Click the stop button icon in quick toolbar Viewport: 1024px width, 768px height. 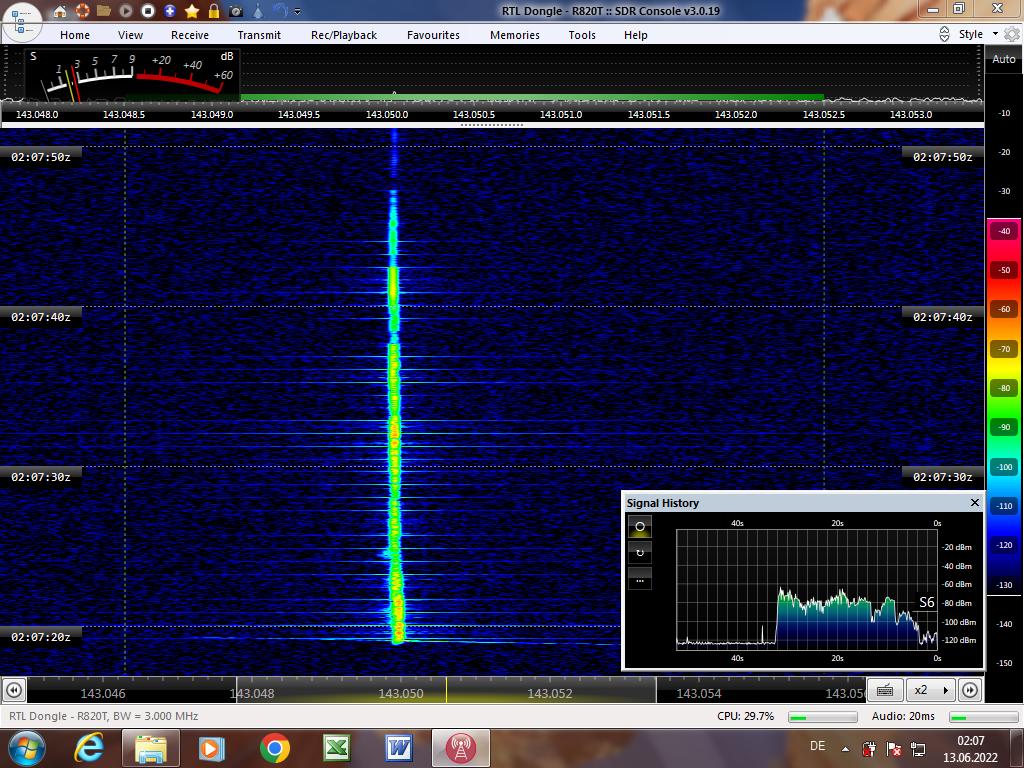(148, 11)
